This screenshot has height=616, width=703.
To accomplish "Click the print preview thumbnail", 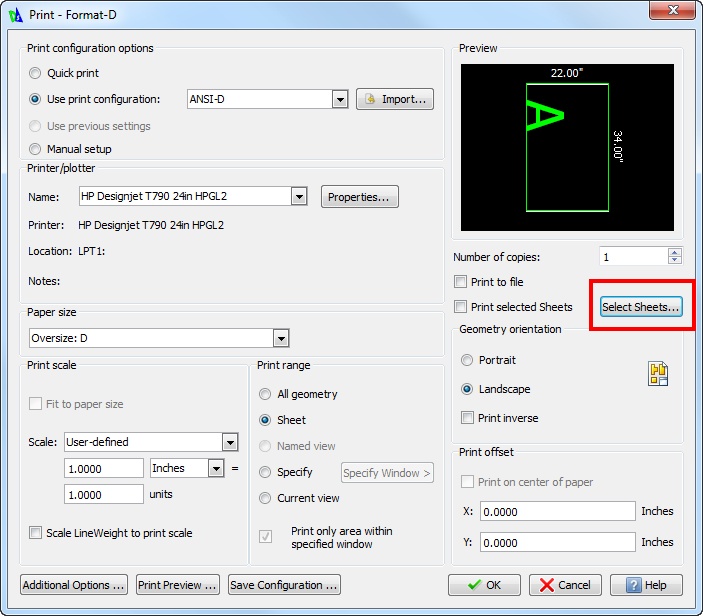I will coord(567,147).
